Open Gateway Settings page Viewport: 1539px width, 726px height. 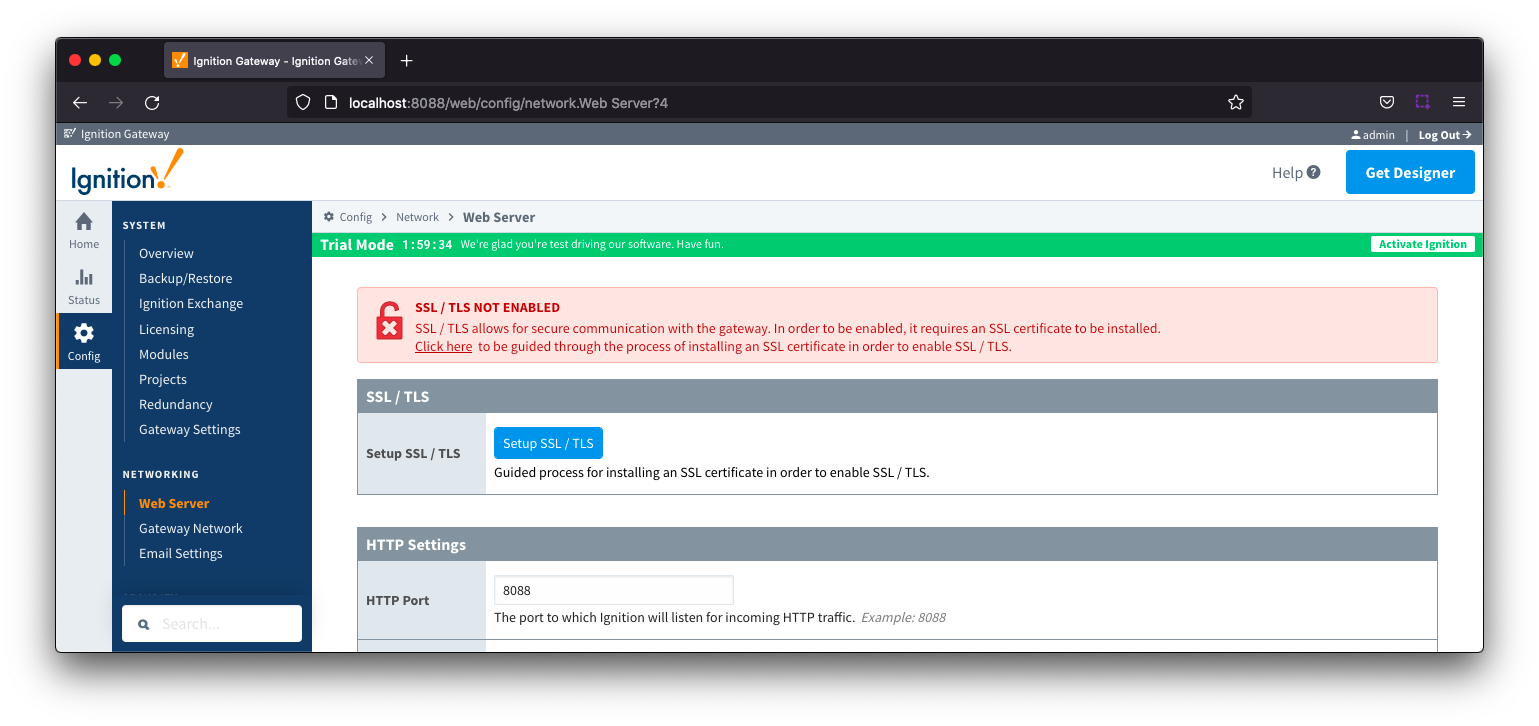[190, 430]
